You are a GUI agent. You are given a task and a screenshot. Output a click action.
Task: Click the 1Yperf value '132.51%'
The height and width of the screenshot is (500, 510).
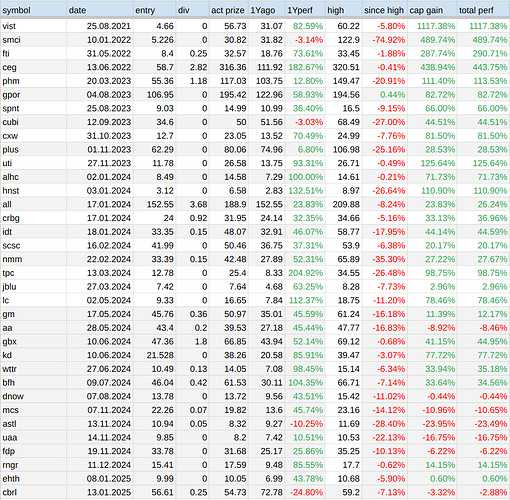(x=306, y=190)
